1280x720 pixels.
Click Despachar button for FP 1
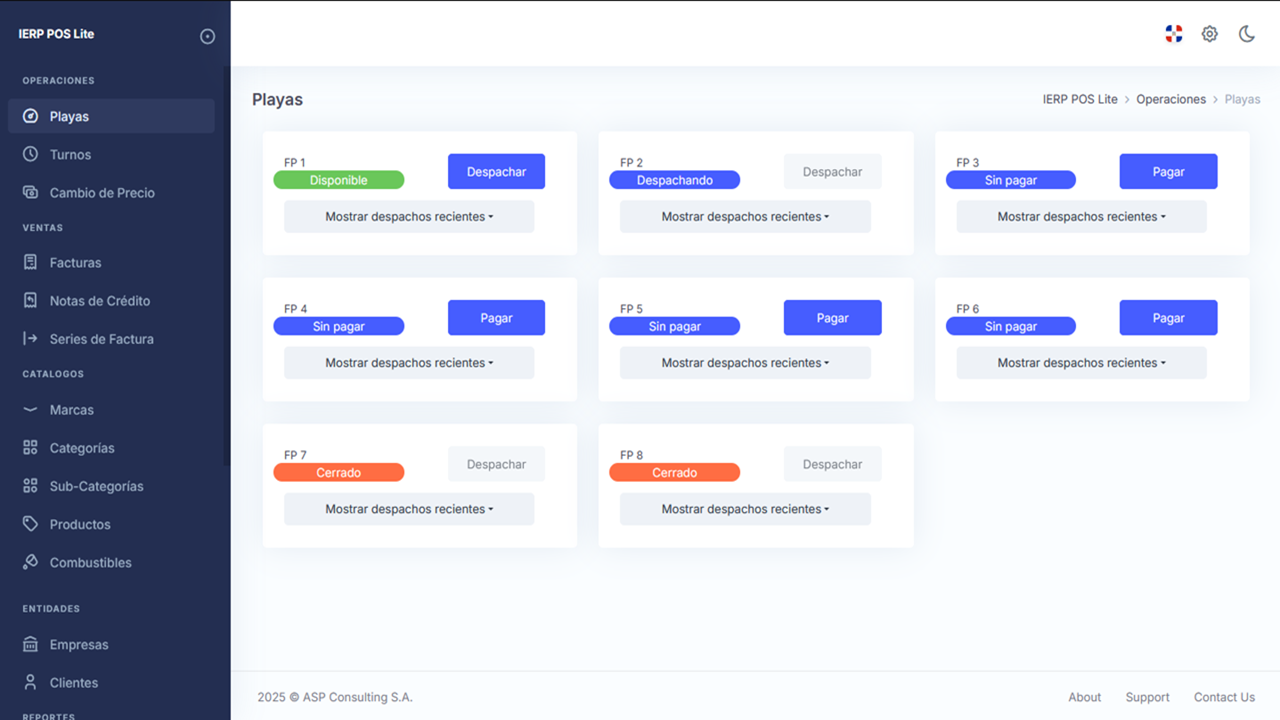tap(496, 172)
